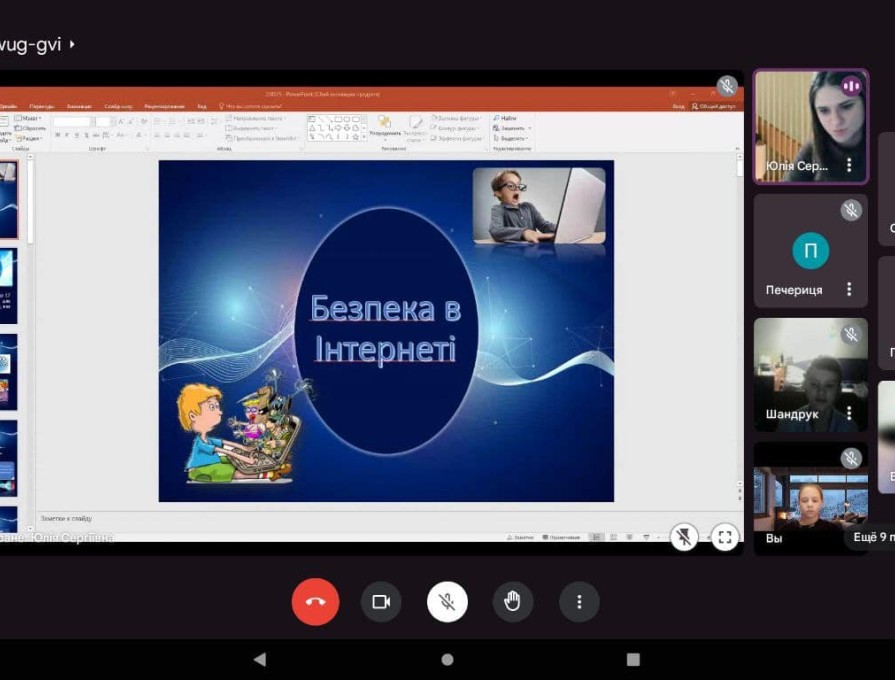Click the Экспресс-стили quick styles icon
Image resolution: width=895 pixels, height=680 pixels.
(x=415, y=127)
